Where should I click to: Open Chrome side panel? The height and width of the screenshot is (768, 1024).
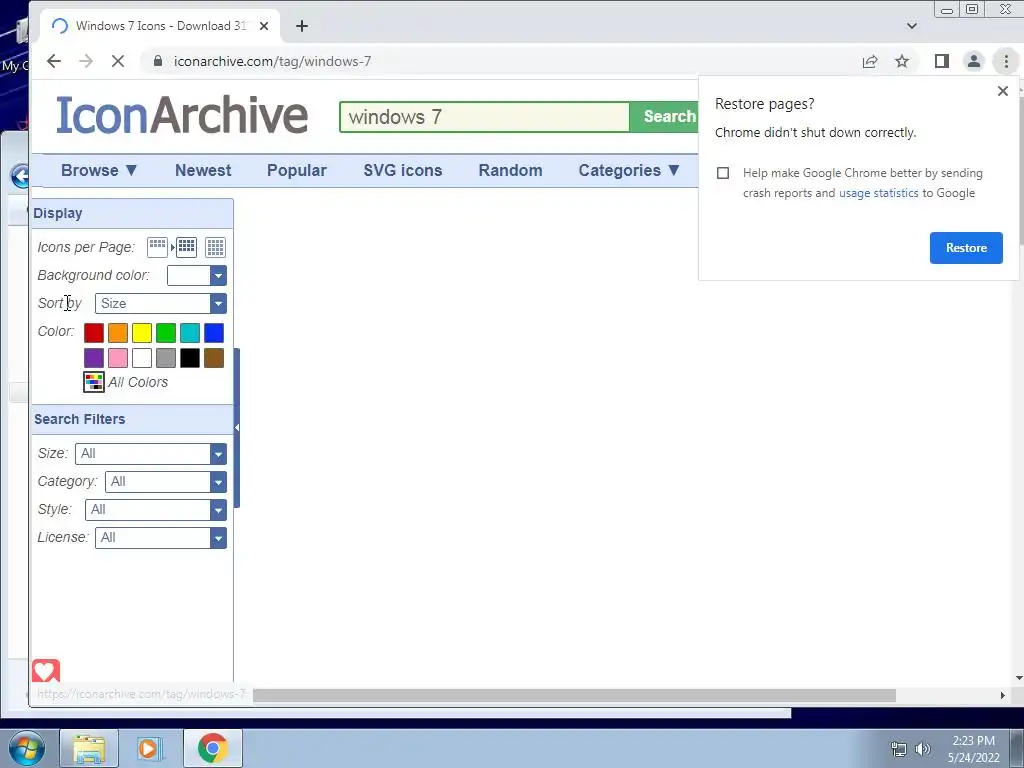(941, 61)
